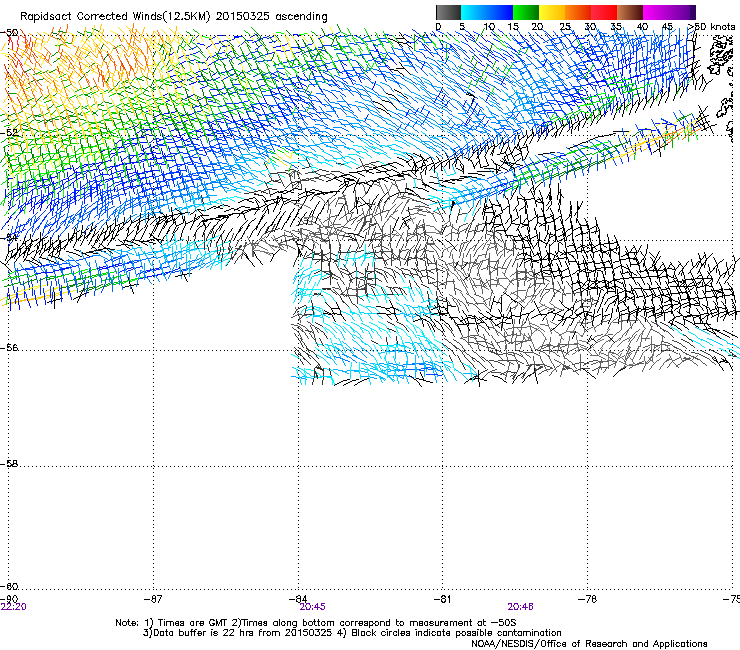Click the '-90' longitude label

[x=9, y=599]
